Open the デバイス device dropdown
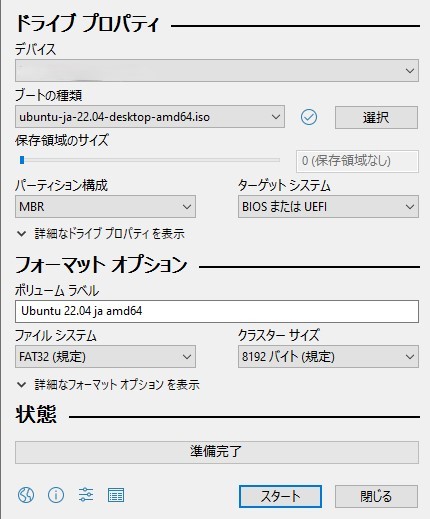The width and height of the screenshot is (430, 519). (217, 71)
